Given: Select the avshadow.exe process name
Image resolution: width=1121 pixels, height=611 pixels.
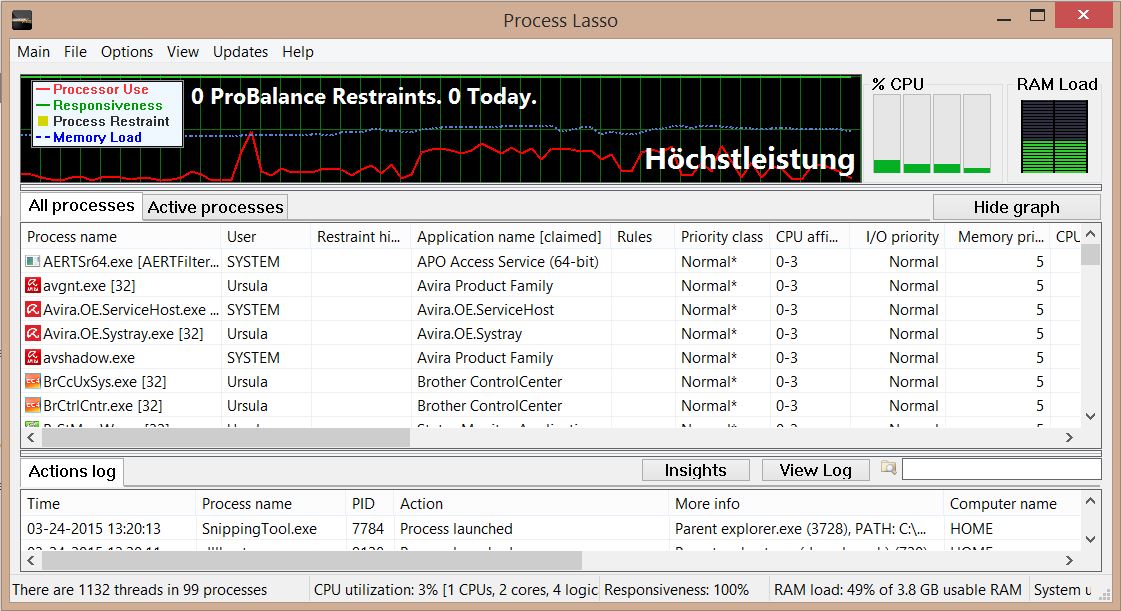Looking at the screenshot, I should (x=89, y=357).
